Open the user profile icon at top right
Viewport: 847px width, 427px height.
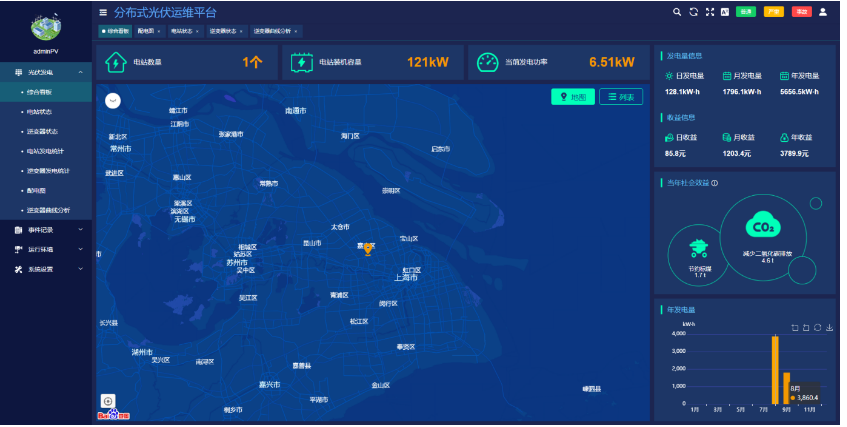point(823,12)
